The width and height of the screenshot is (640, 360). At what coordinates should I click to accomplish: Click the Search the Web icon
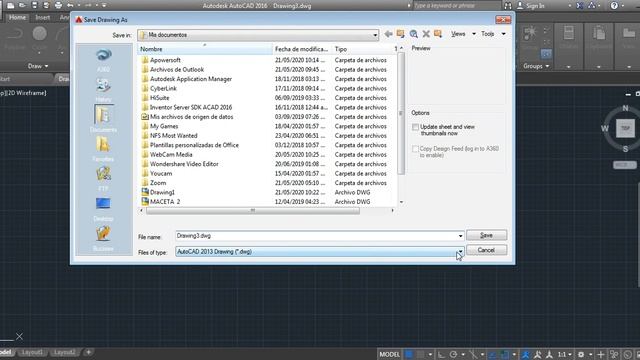(x=413, y=34)
